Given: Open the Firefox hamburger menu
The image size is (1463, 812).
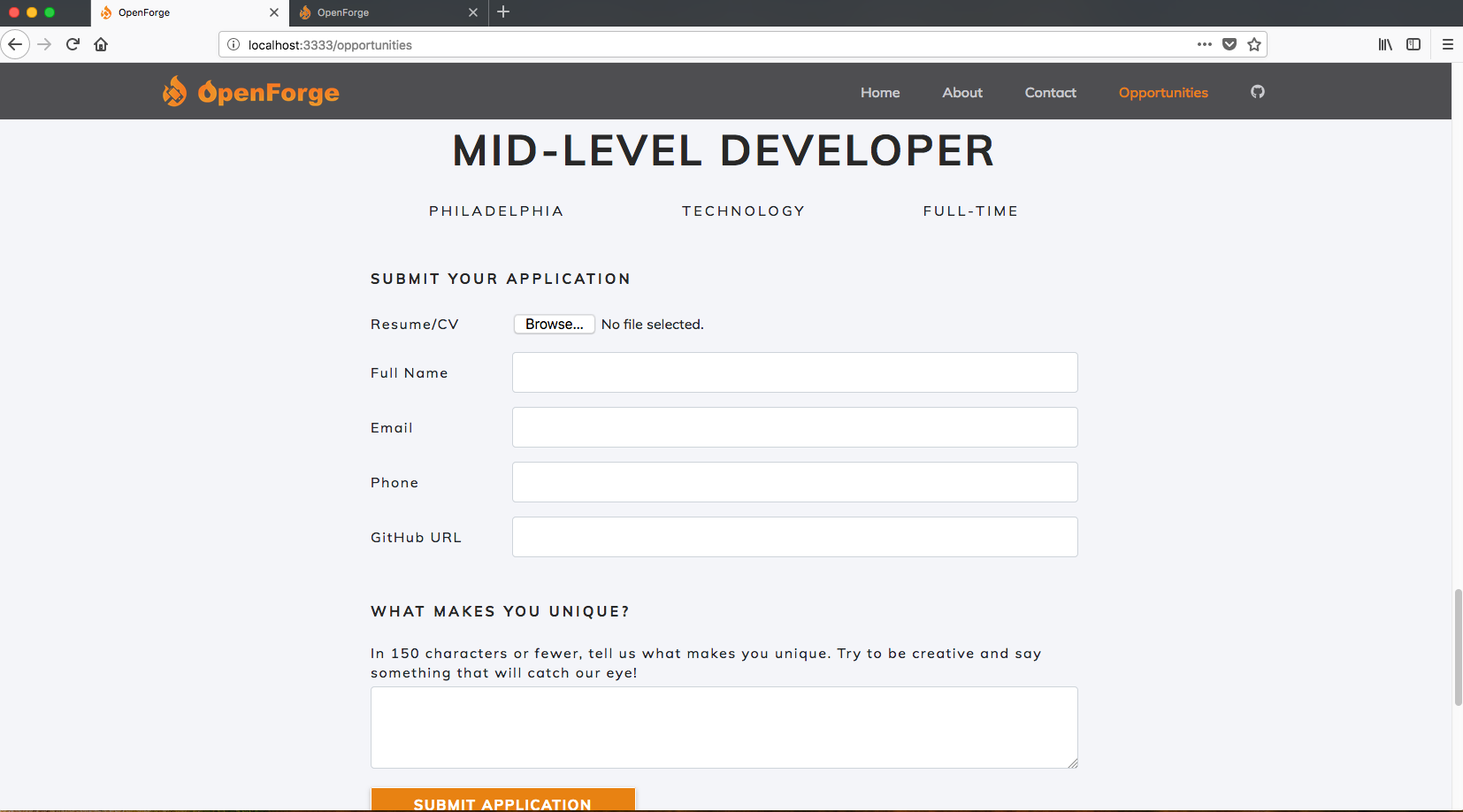Looking at the screenshot, I should 1448,44.
